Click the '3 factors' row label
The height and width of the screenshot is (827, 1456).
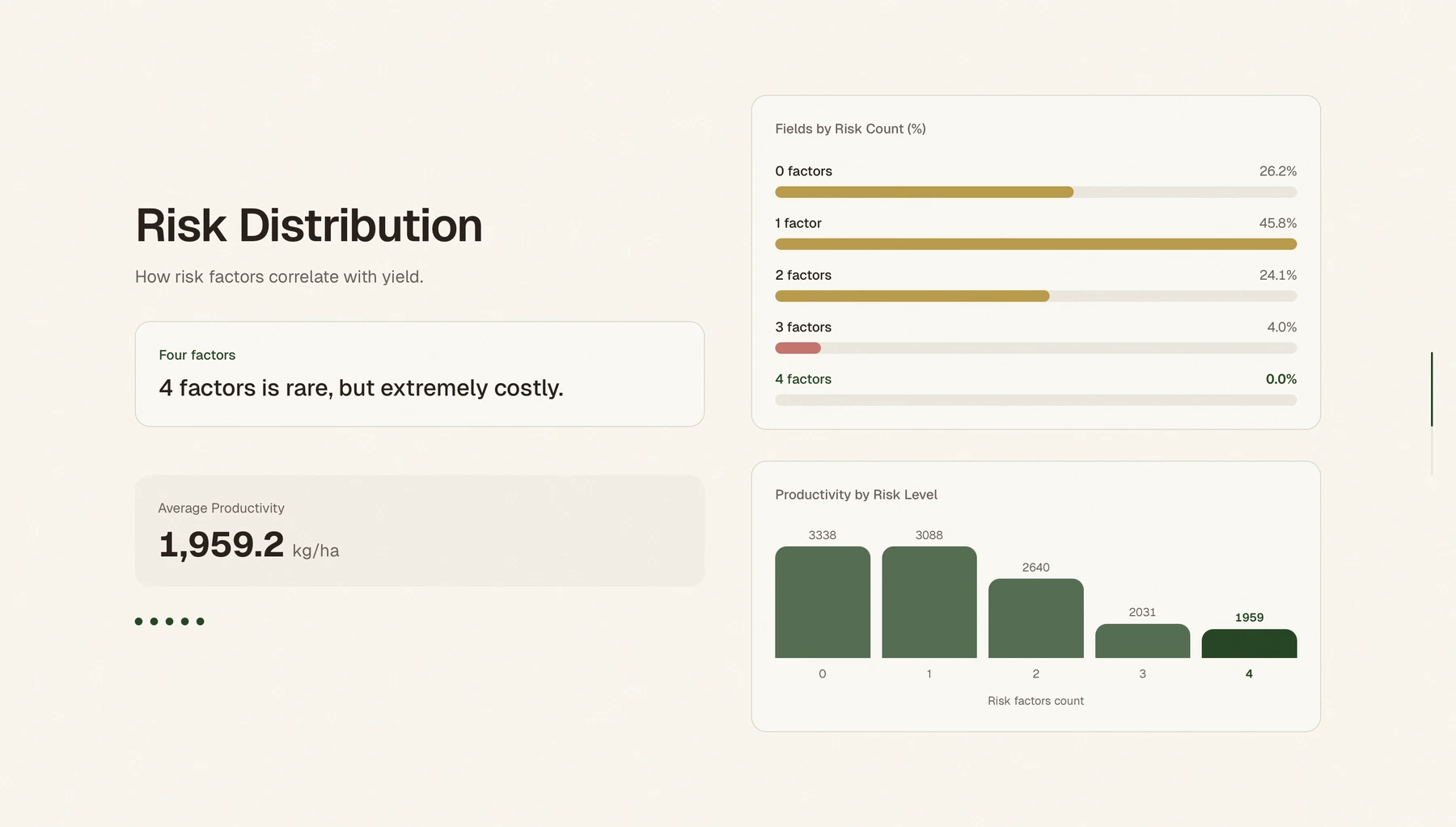coord(803,327)
